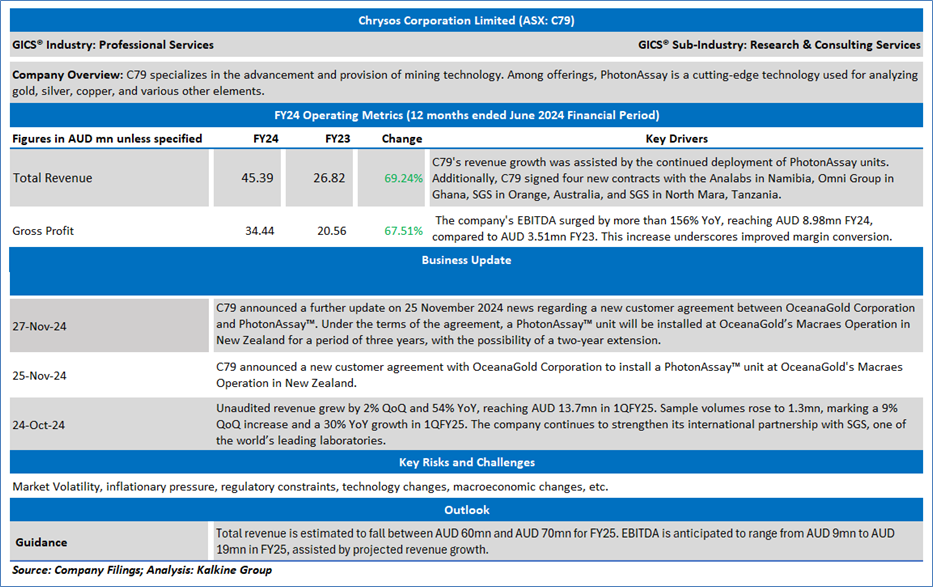Click the Total Revenue FY23 value 26.82

[x=329, y=178]
